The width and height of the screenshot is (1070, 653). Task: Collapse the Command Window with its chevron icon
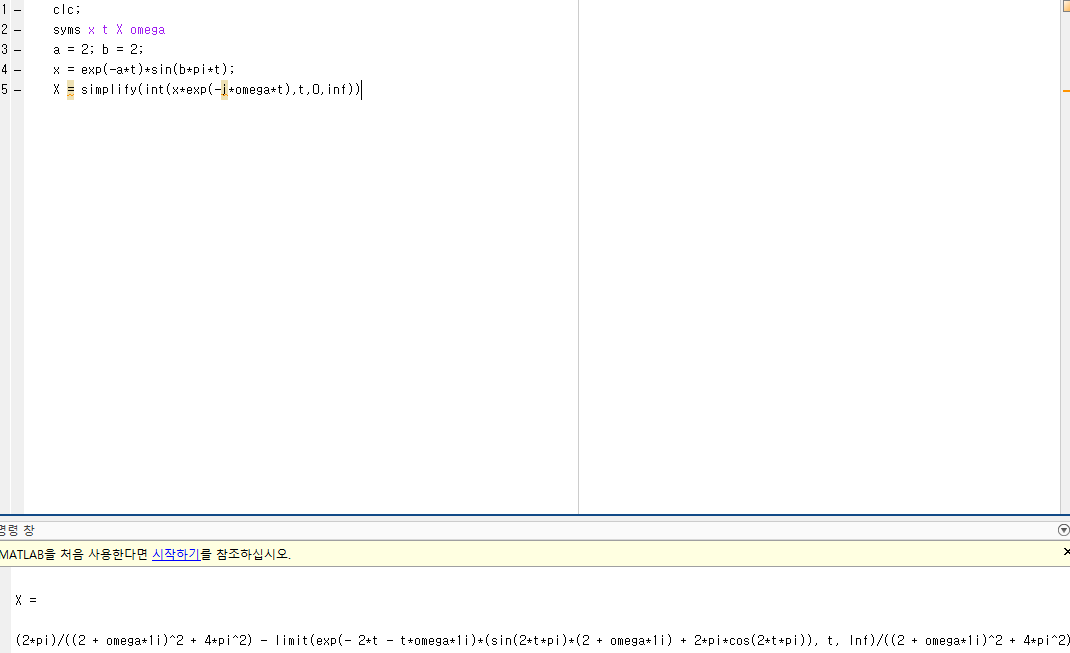(x=1062, y=530)
